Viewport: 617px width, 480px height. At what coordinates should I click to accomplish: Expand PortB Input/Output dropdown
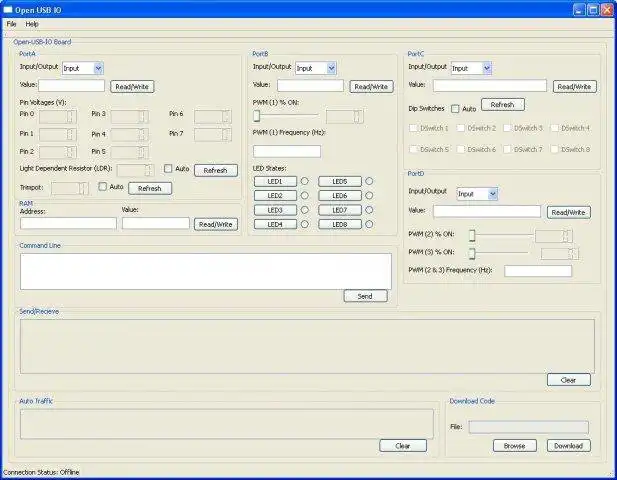pyautogui.click(x=331, y=68)
